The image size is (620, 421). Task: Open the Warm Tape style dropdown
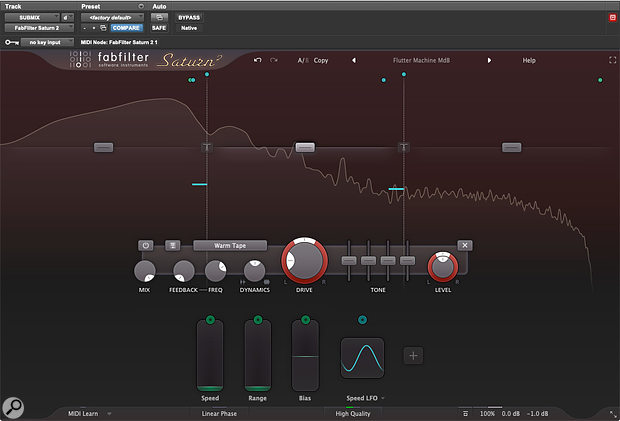point(230,245)
